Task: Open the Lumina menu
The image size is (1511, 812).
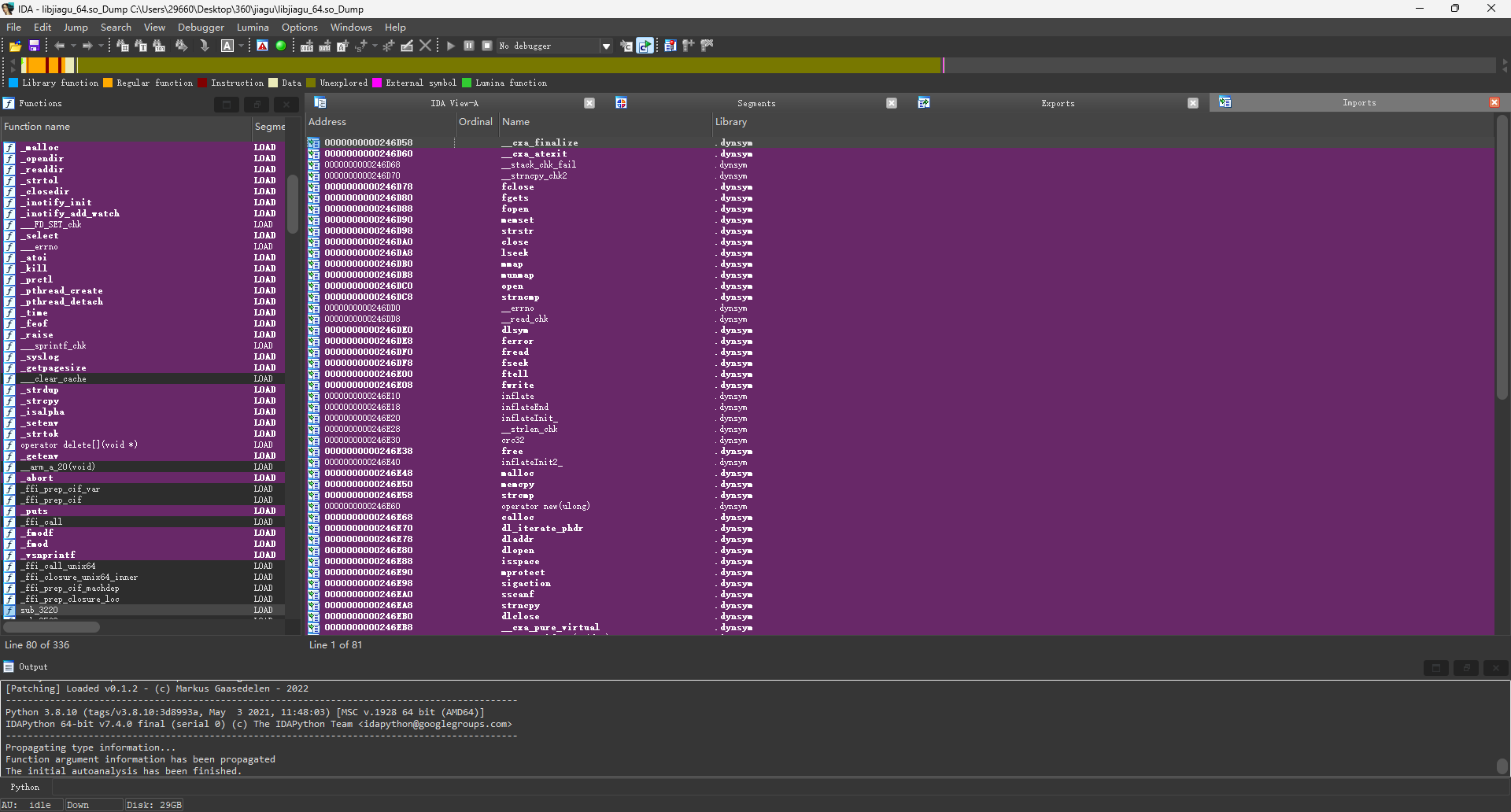Action: pyautogui.click(x=253, y=27)
